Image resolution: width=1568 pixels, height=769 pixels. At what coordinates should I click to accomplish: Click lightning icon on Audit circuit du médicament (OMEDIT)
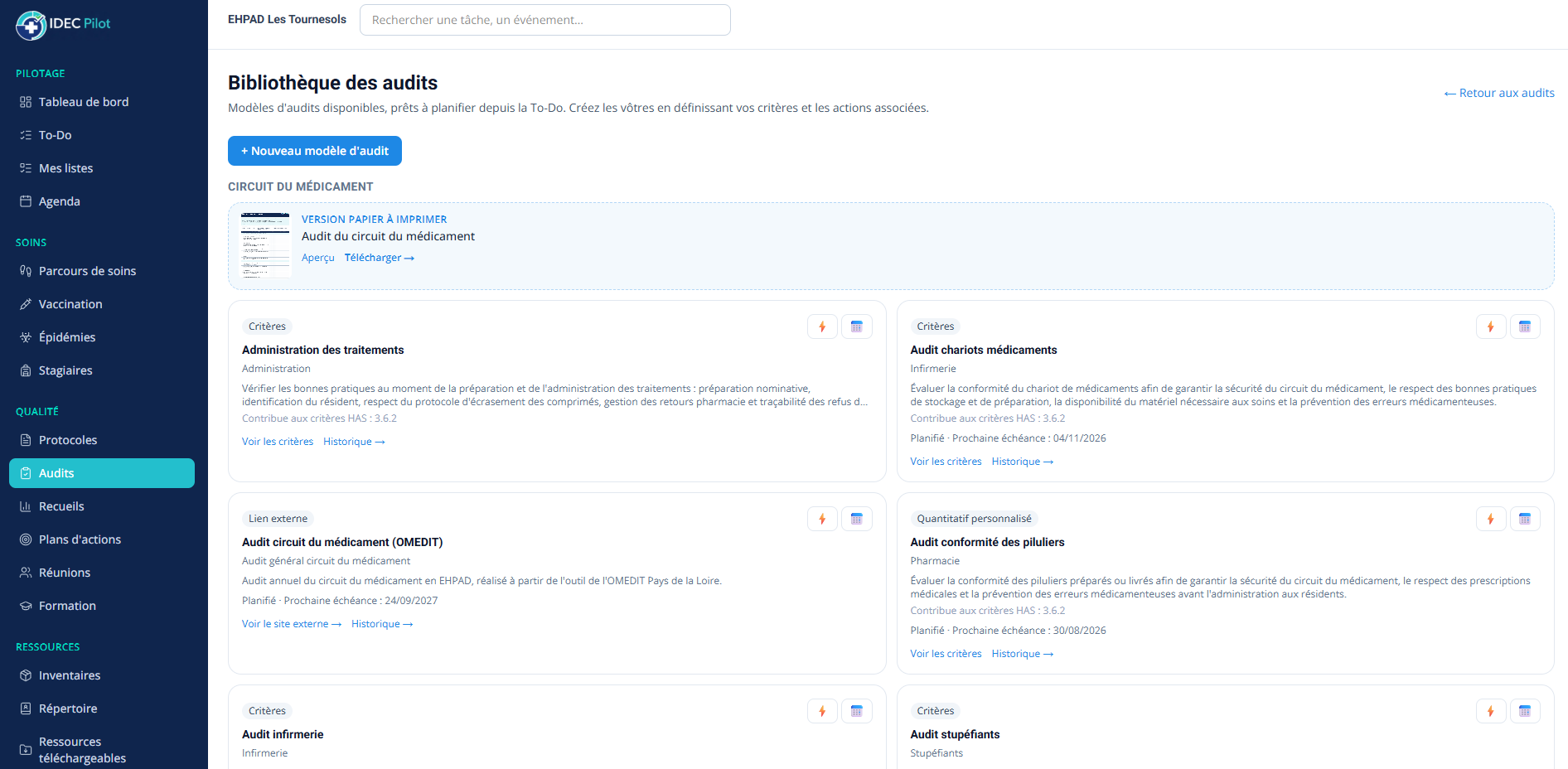[822, 519]
